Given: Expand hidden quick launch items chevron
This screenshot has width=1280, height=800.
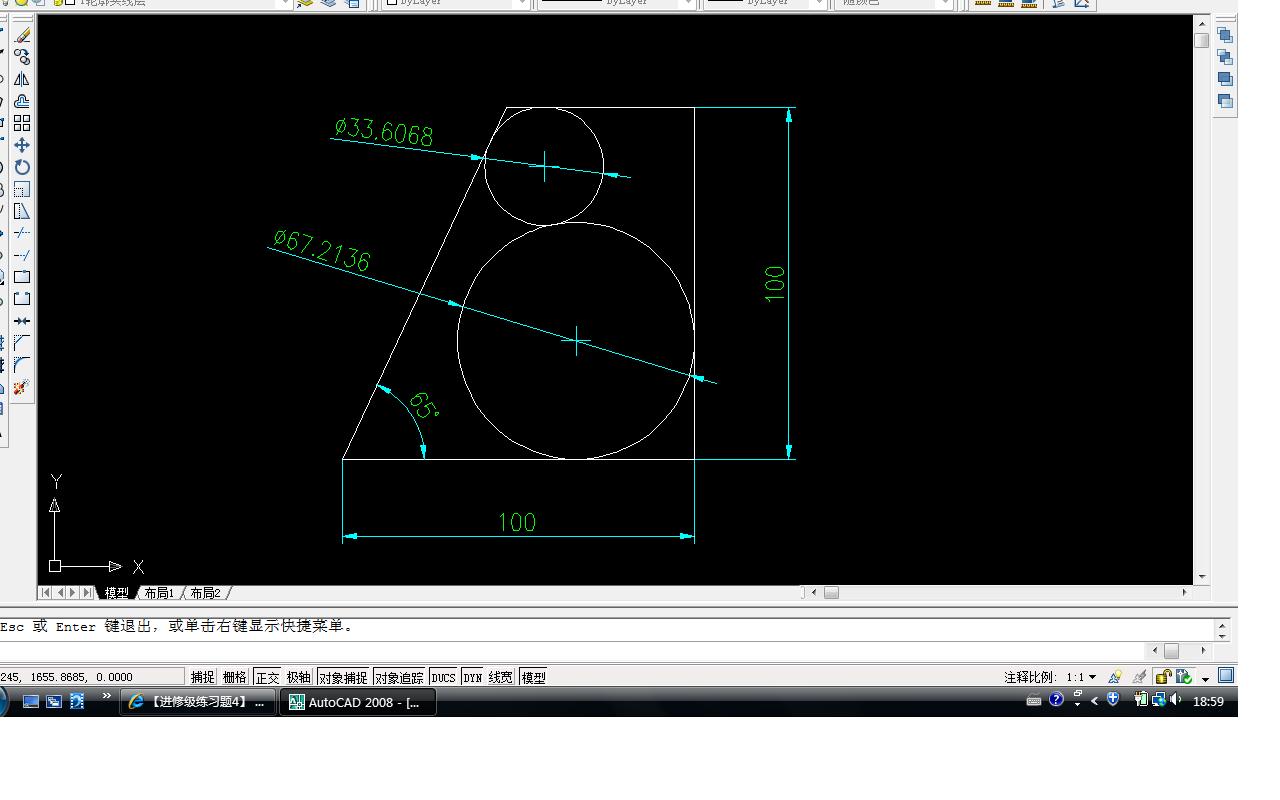Looking at the screenshot, I should click(x=106, y=696).
